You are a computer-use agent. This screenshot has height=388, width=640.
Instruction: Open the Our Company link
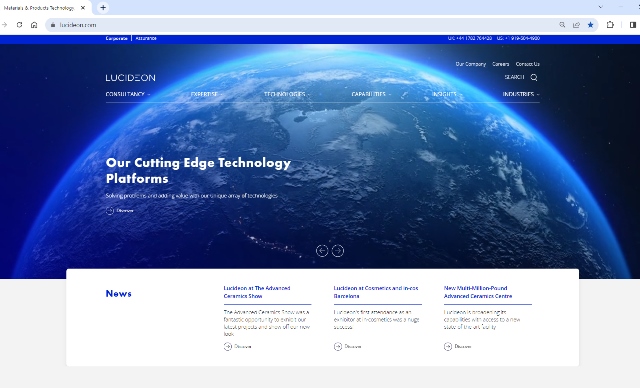point(471,64)
